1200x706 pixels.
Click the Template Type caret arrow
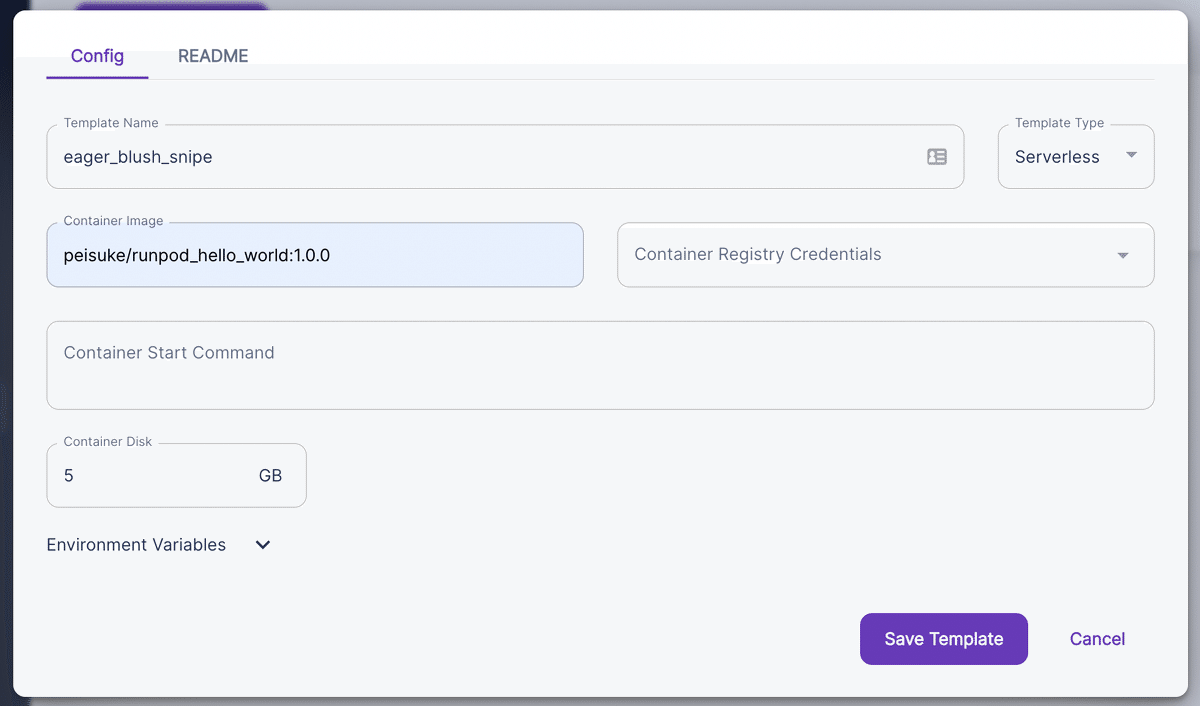pyautogui.click(x=1131, y=155)
